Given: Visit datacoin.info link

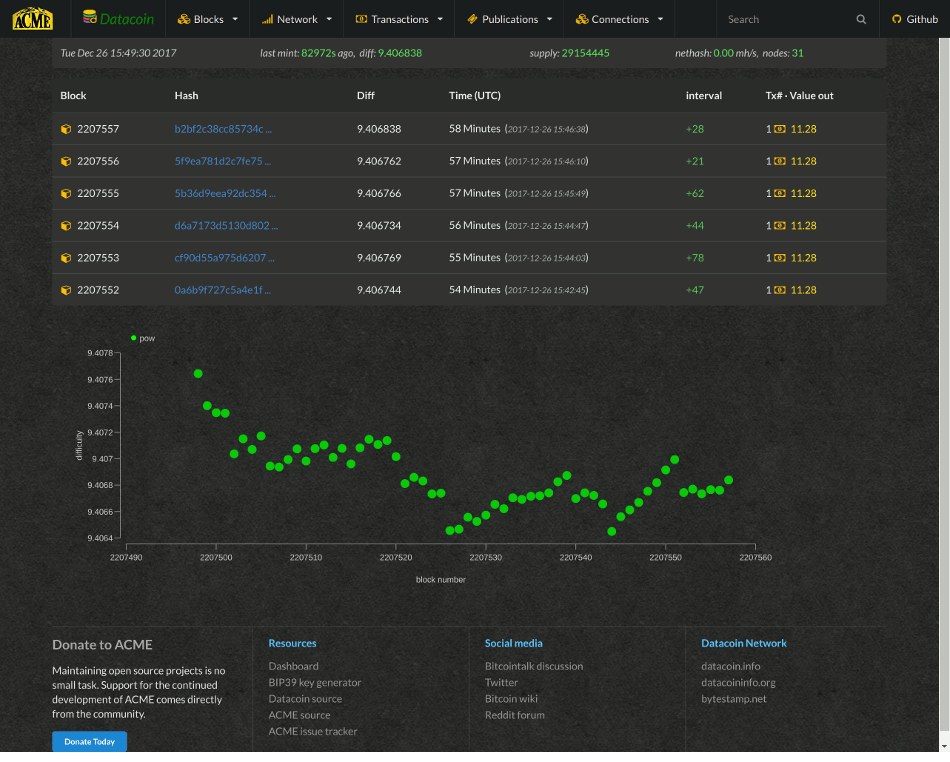Looking at the screenshot, I should click(731, 666).
